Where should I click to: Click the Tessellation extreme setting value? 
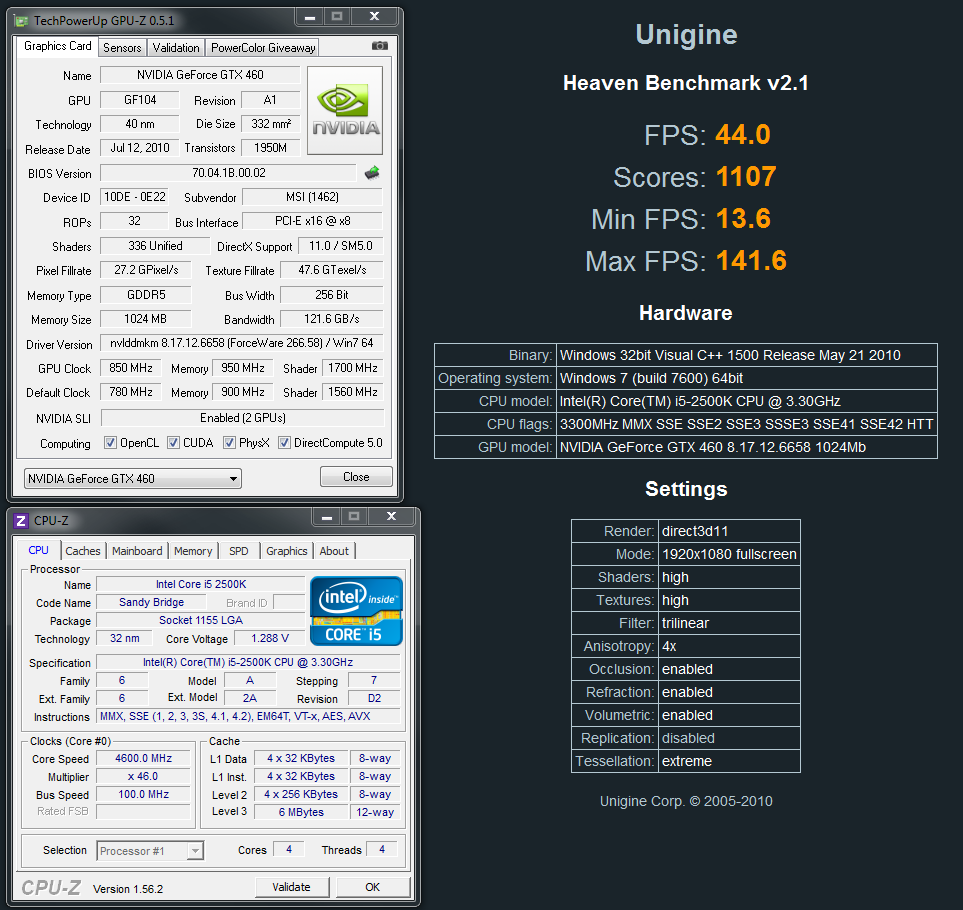[x=730, y=761]
